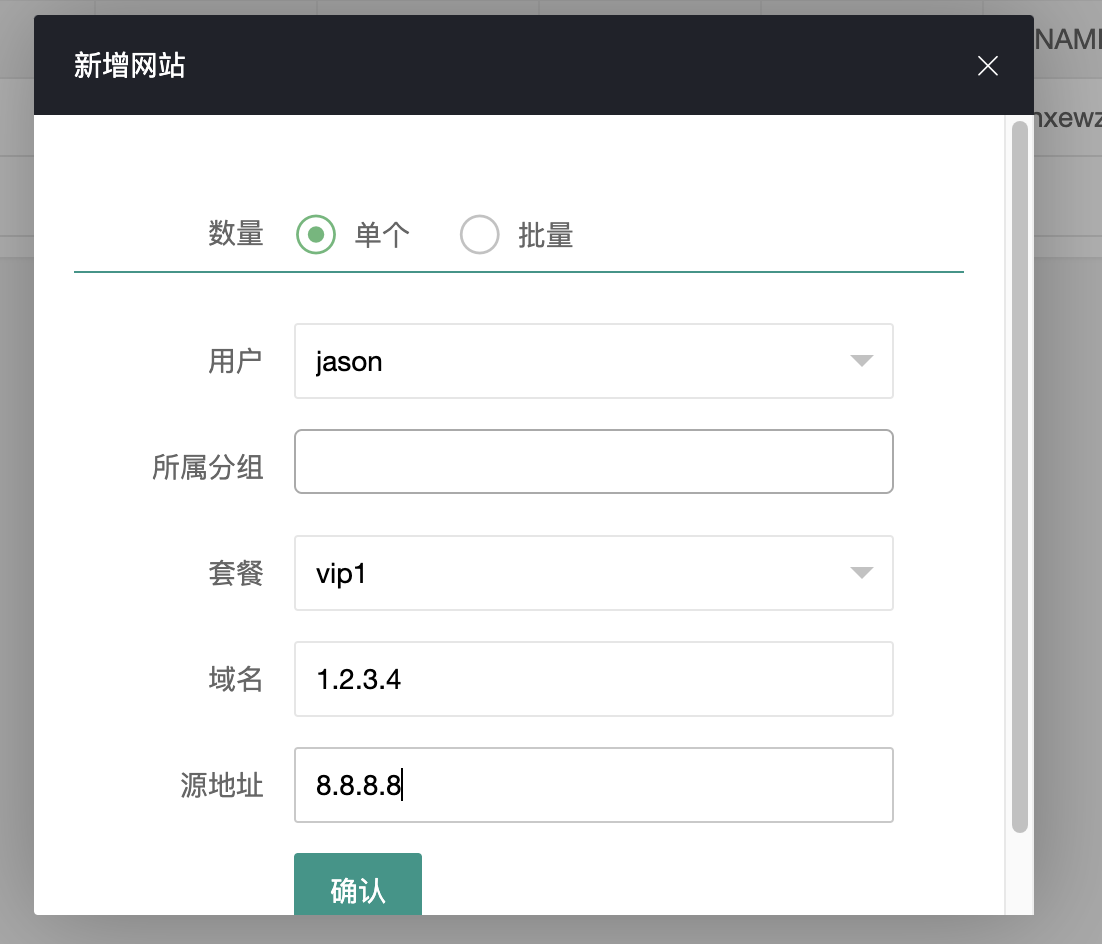Screen dimensions: 1102x944
Task: Open the 套餐 dropdown showing vip1
Action: coord(594,573)
